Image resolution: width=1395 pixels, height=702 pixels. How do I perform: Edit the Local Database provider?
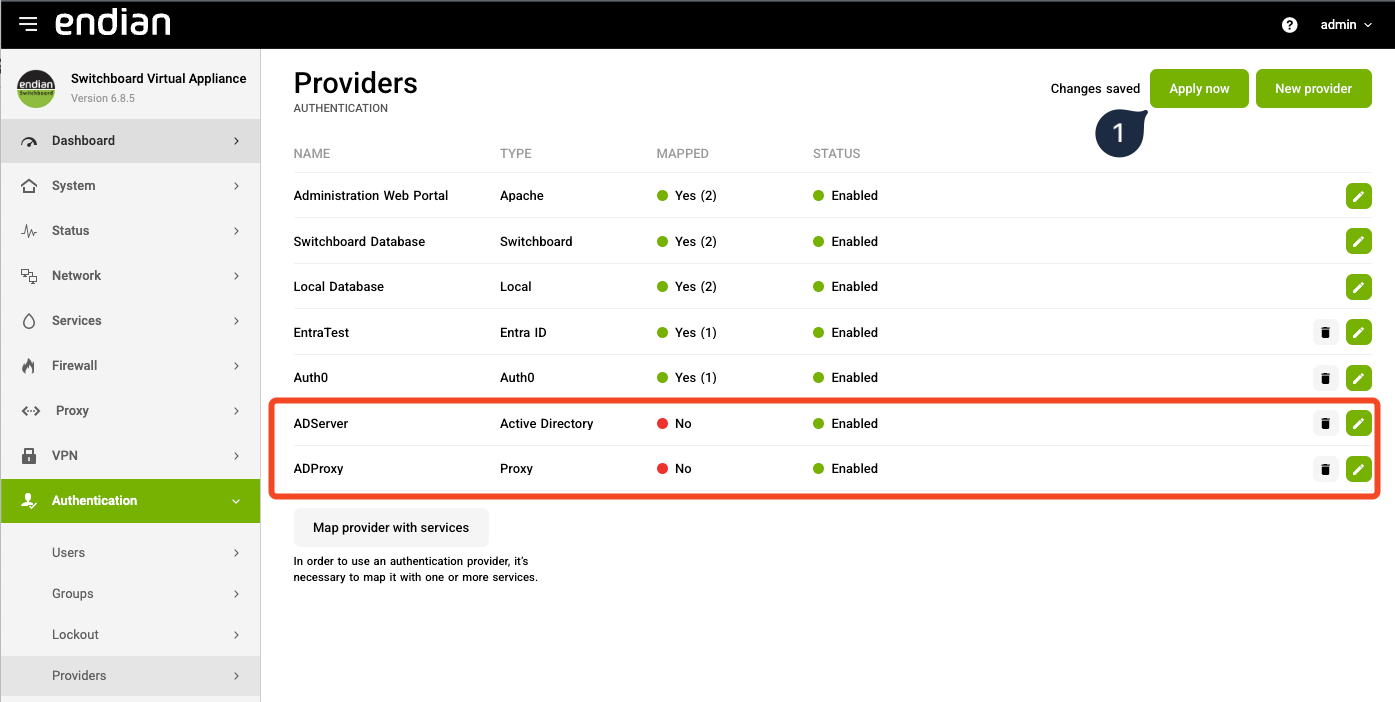coord(1358,287)
